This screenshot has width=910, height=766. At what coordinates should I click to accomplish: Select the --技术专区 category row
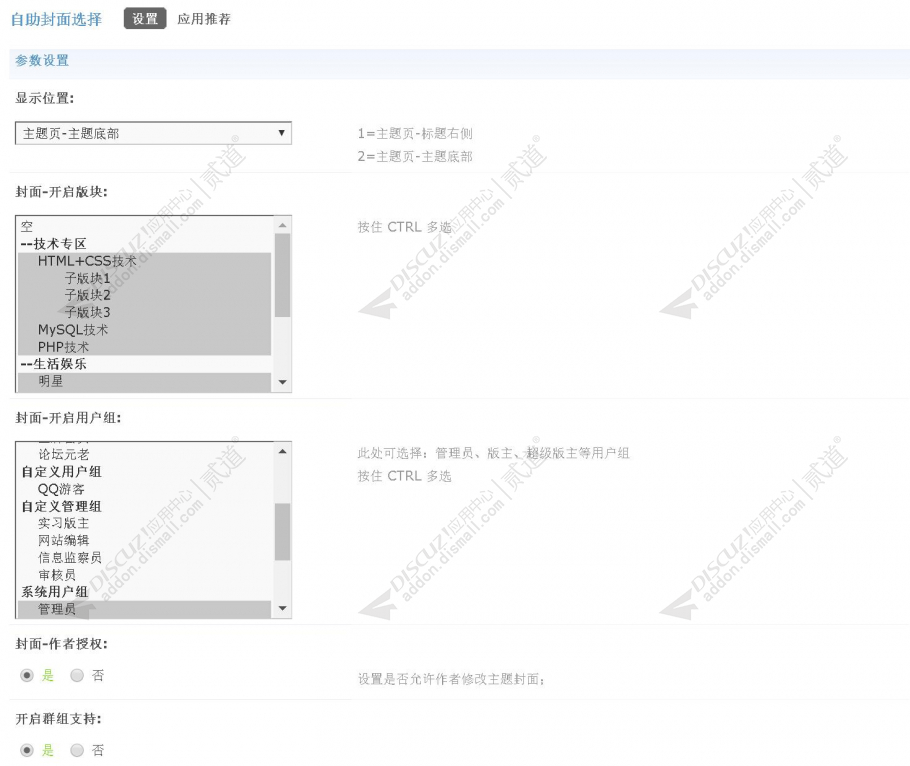point(145,244)
